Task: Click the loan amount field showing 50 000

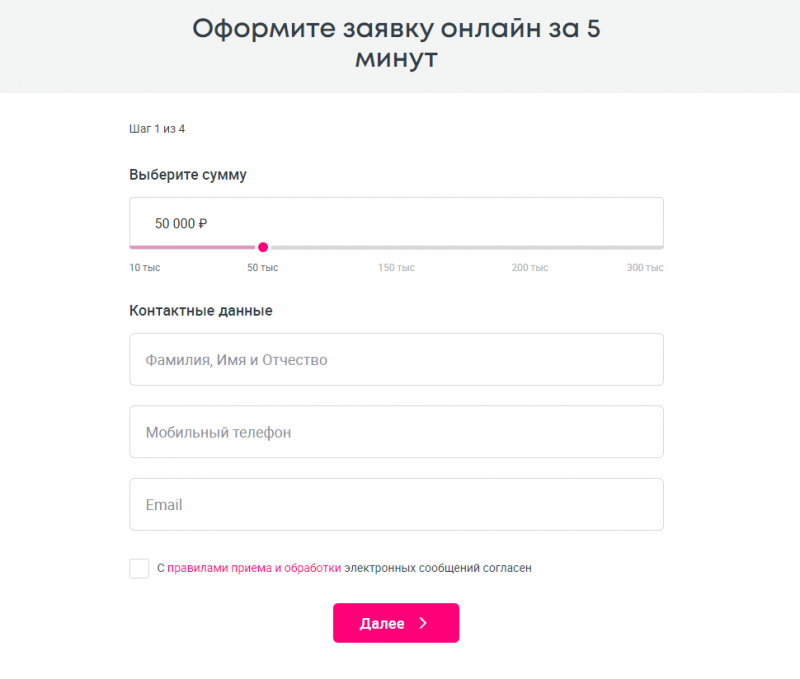Action: tap(396, 223)
